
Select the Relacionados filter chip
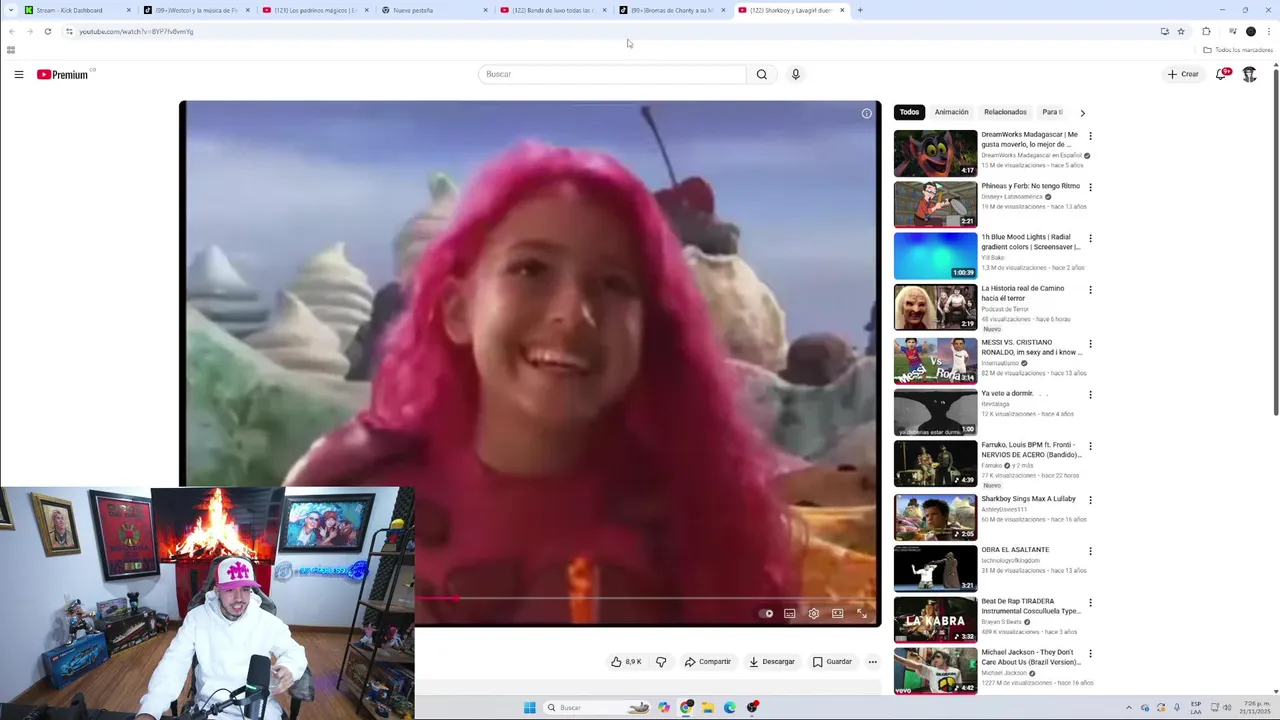click(1005, 112)
